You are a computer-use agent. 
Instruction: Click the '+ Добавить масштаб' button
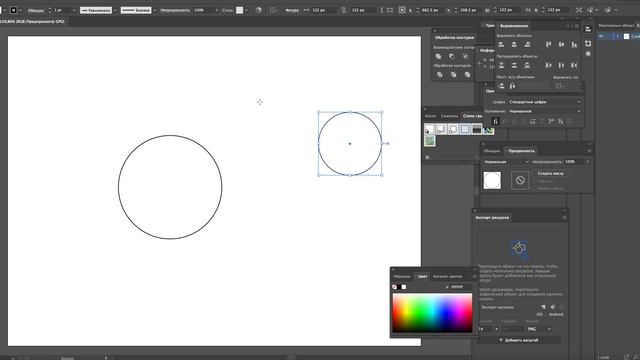[x=518, y=340]
